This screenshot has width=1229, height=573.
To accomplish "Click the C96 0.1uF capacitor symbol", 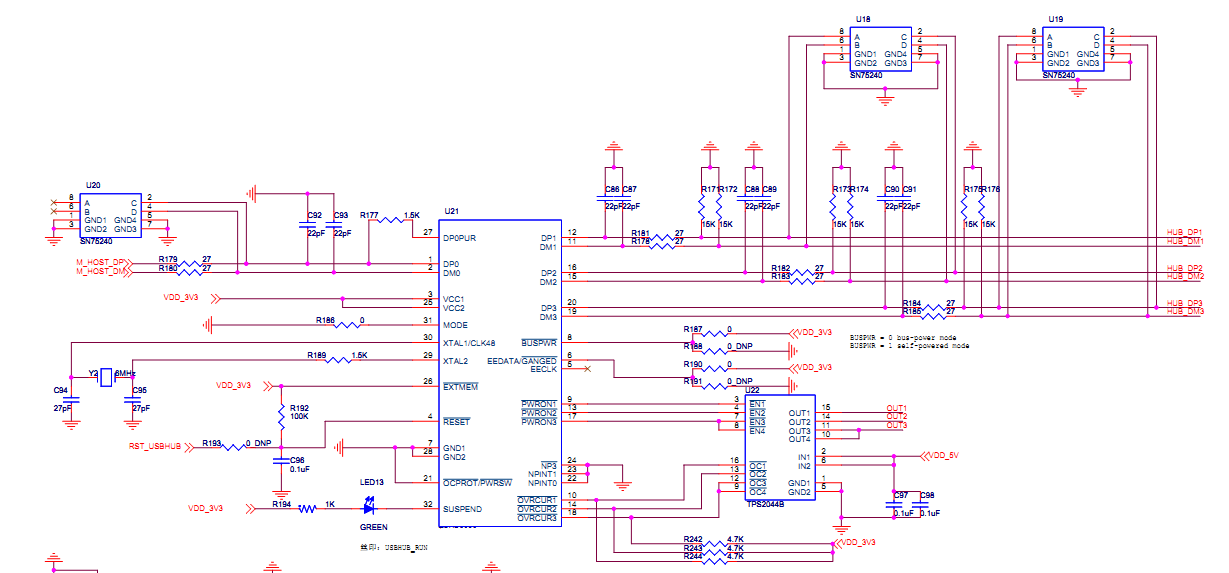I will 281,460.
